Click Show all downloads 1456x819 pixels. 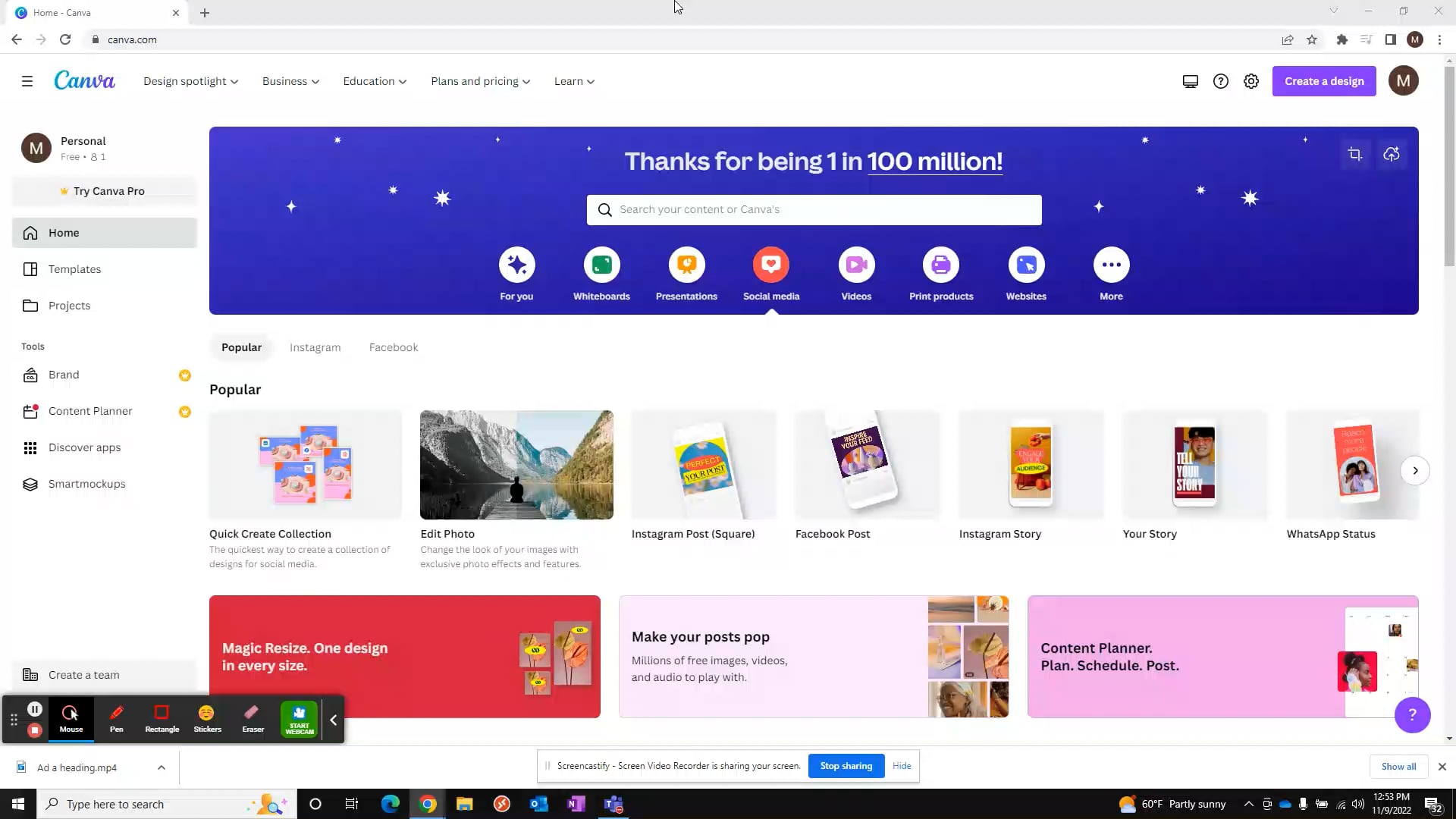[1398, 767]
